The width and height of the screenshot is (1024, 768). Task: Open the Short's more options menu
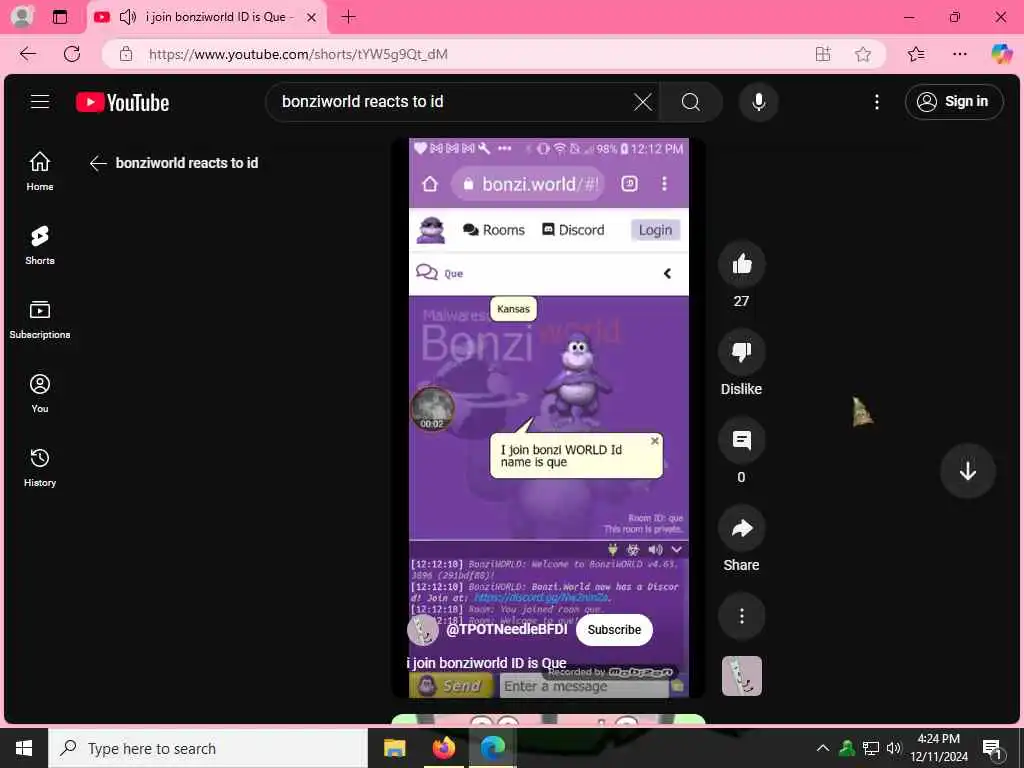[741, 616]
